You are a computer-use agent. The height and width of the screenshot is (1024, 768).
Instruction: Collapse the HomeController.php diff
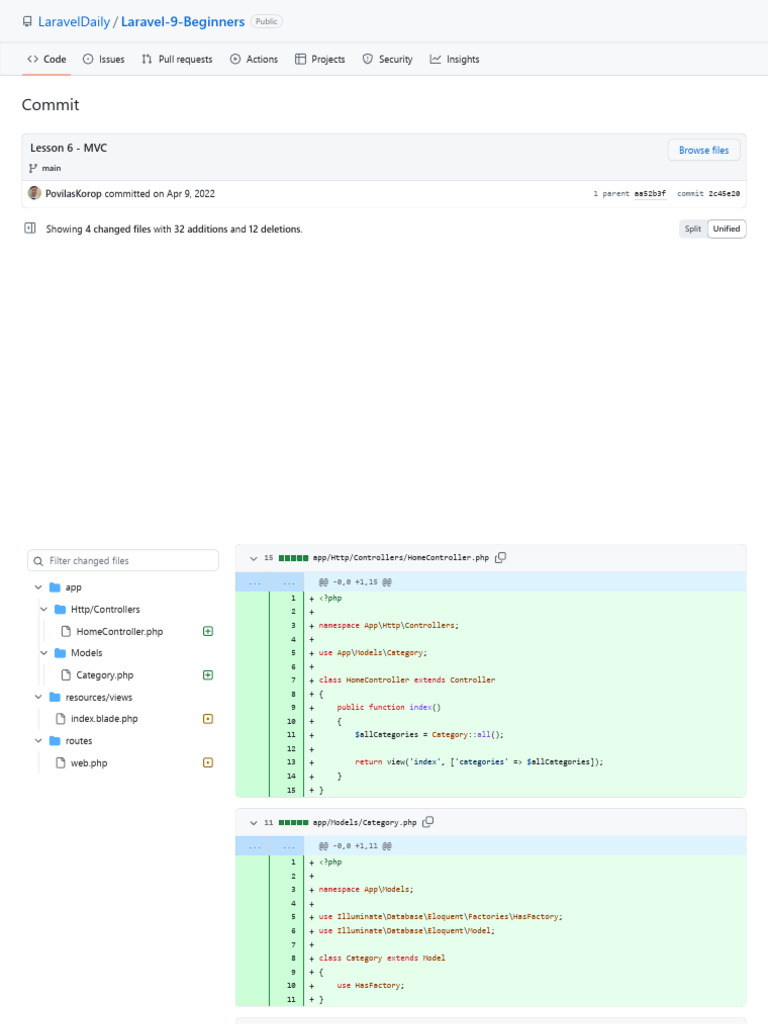(254, 558)
